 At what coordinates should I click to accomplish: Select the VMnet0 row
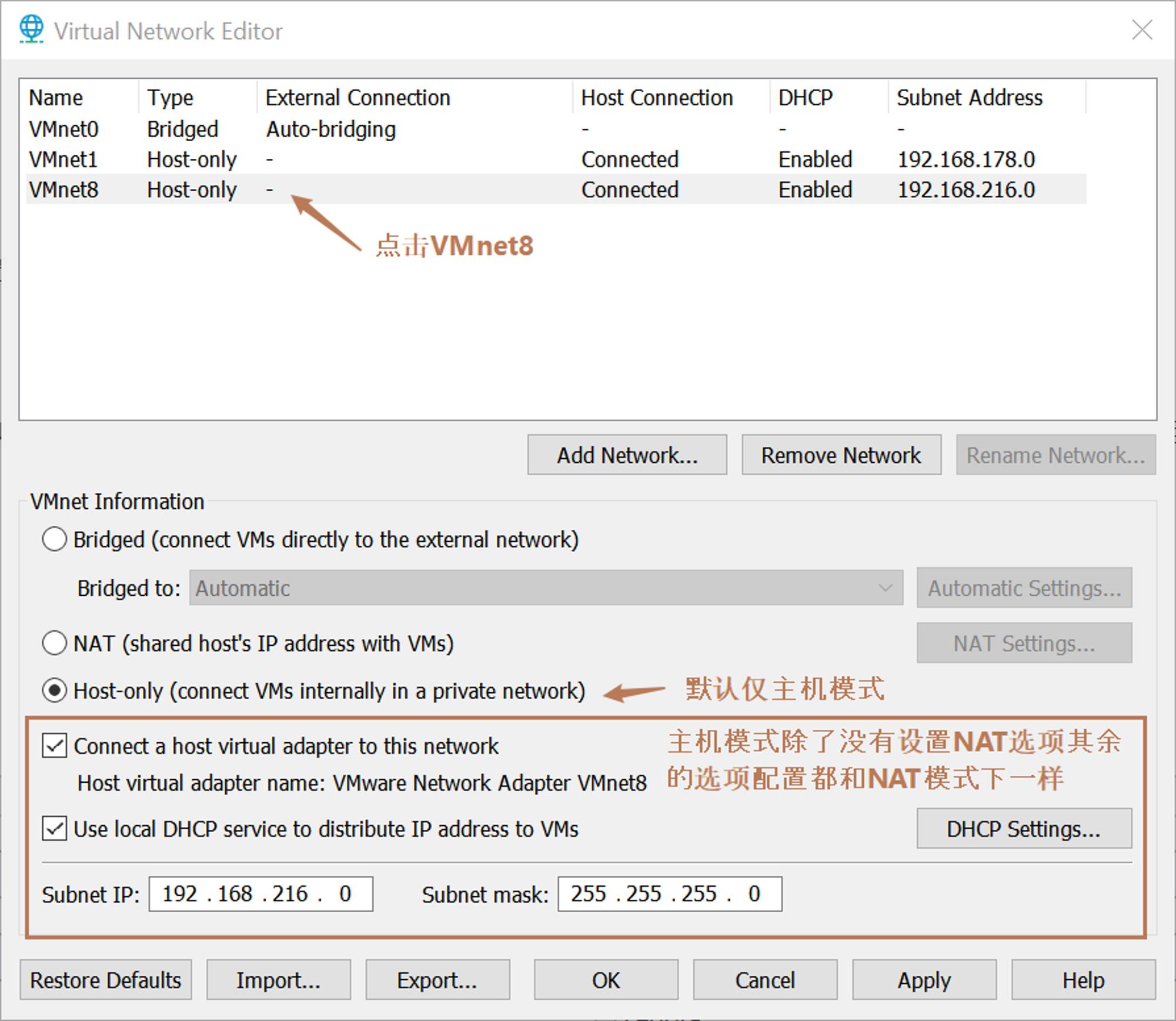(x=556, y=129)
